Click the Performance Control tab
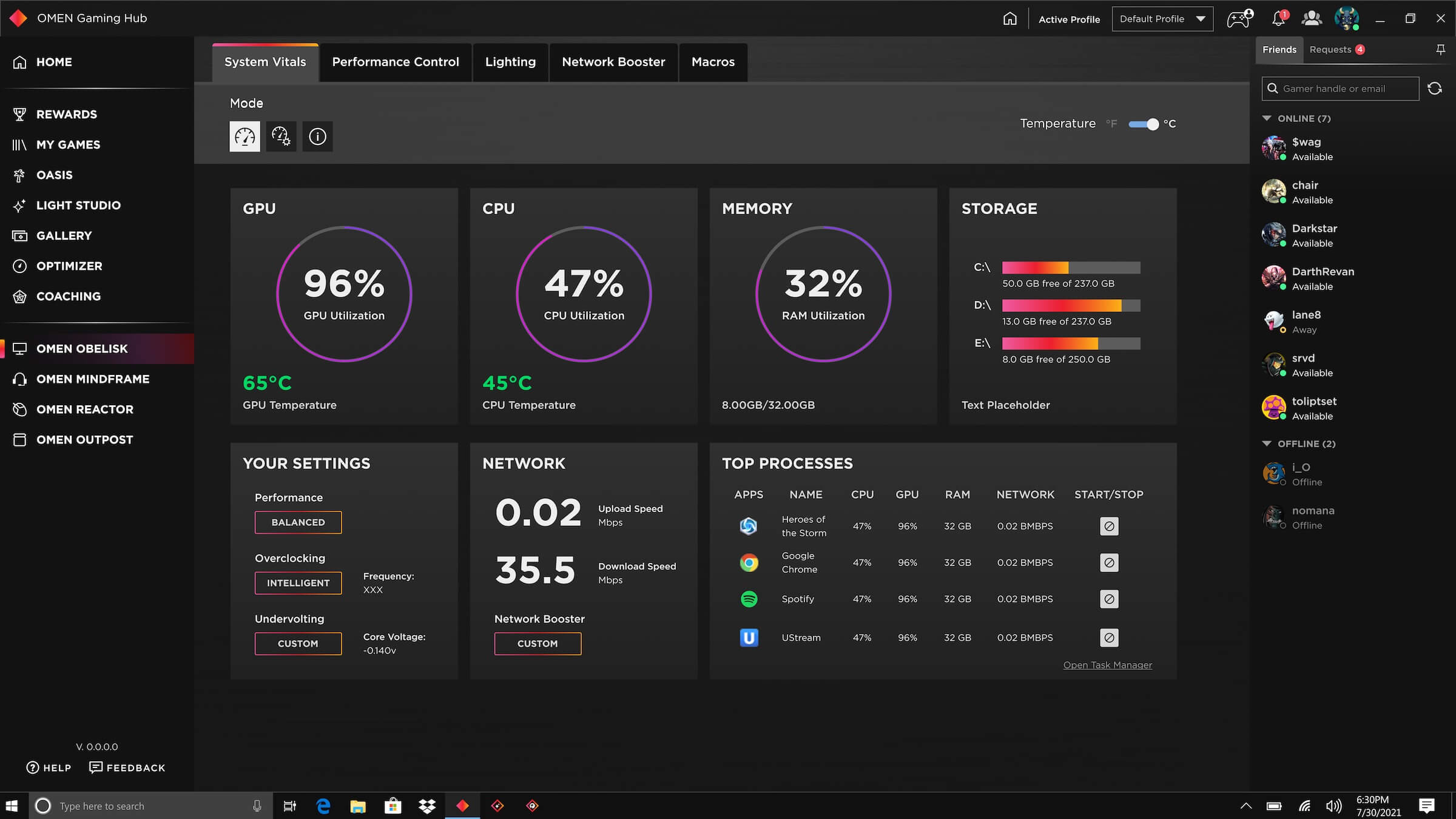 pos(395,62)
